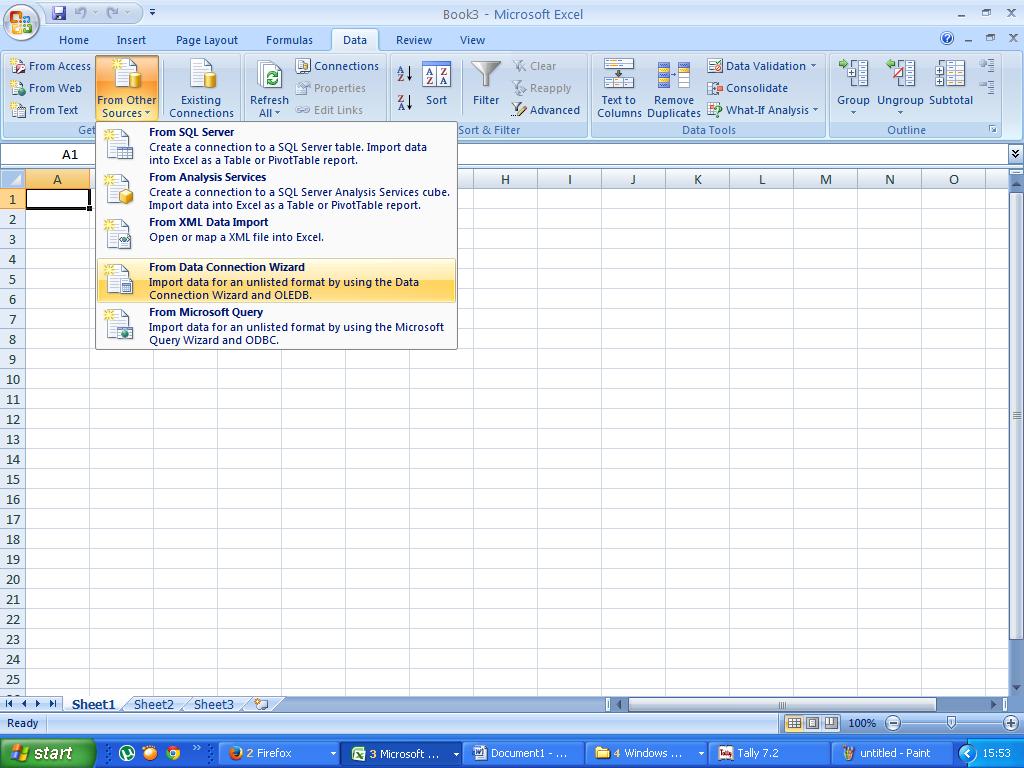Insert a new worksheet tab icon
This screenshot has width=1024, height=768.
tap(261, 704)
